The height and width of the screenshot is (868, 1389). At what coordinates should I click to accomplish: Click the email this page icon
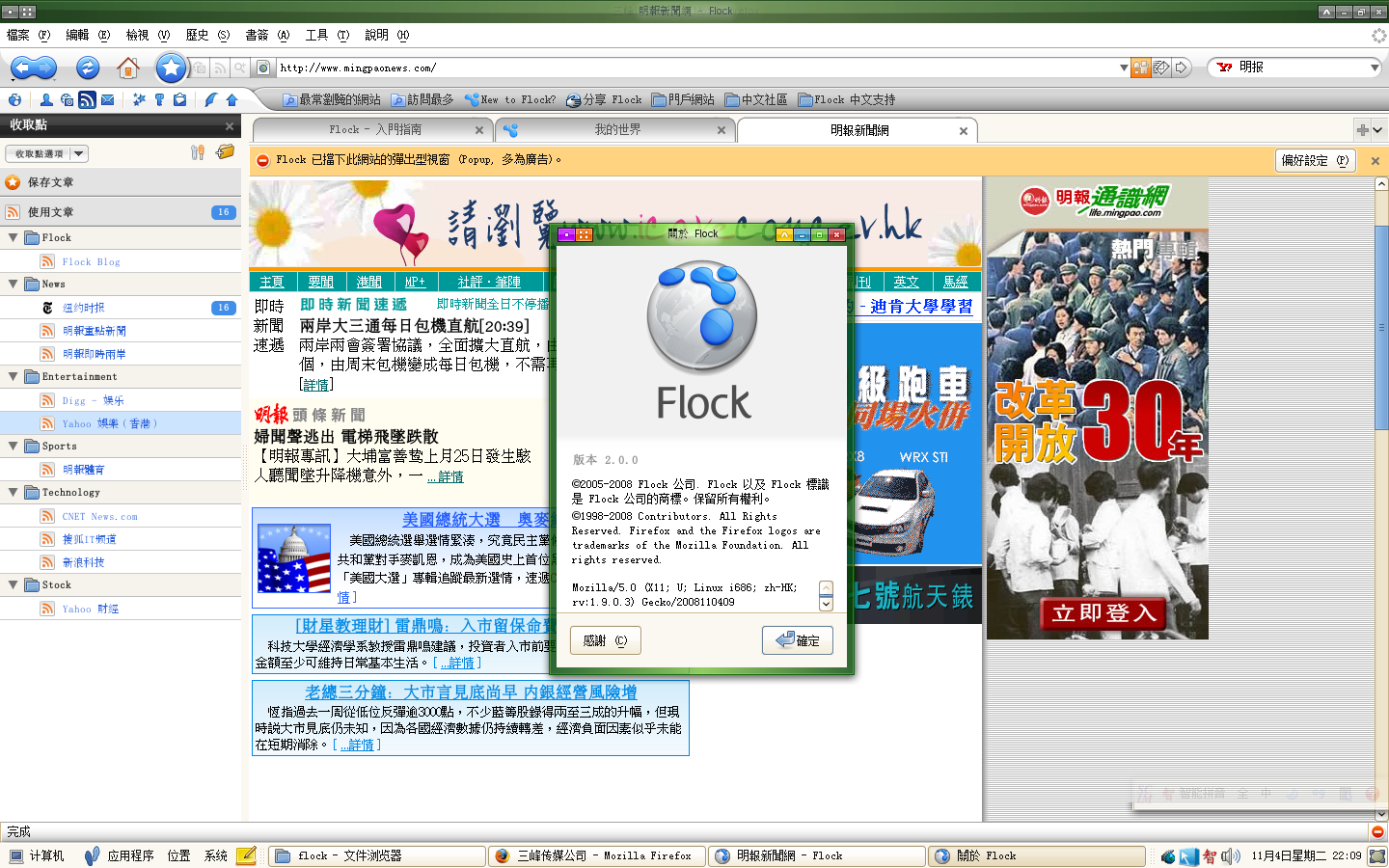pyautogui.click(x=1161, y=68)
